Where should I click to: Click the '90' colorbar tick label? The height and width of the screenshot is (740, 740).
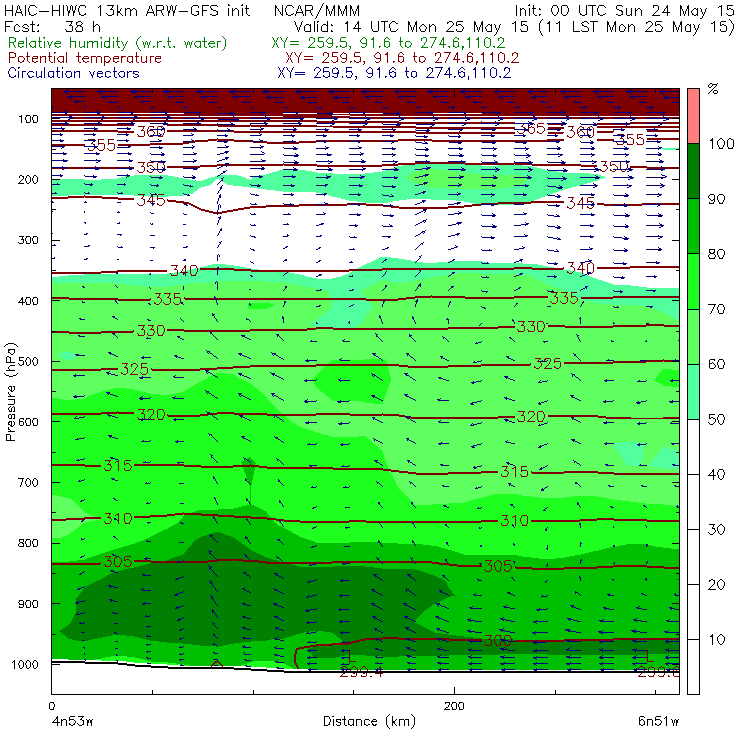click(716, 199)
